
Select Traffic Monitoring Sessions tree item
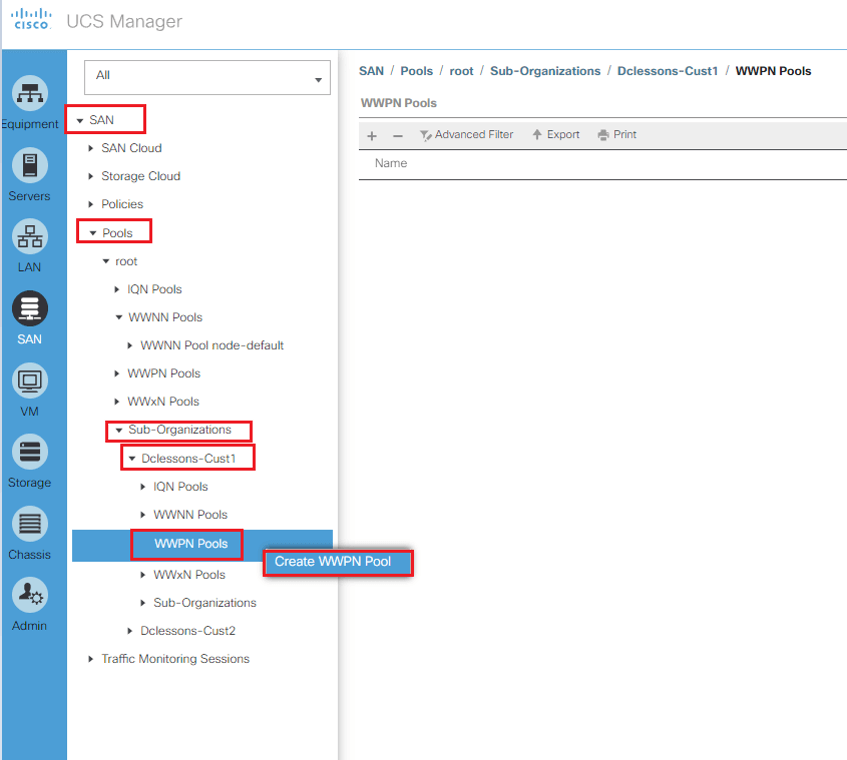coord(175,659)
